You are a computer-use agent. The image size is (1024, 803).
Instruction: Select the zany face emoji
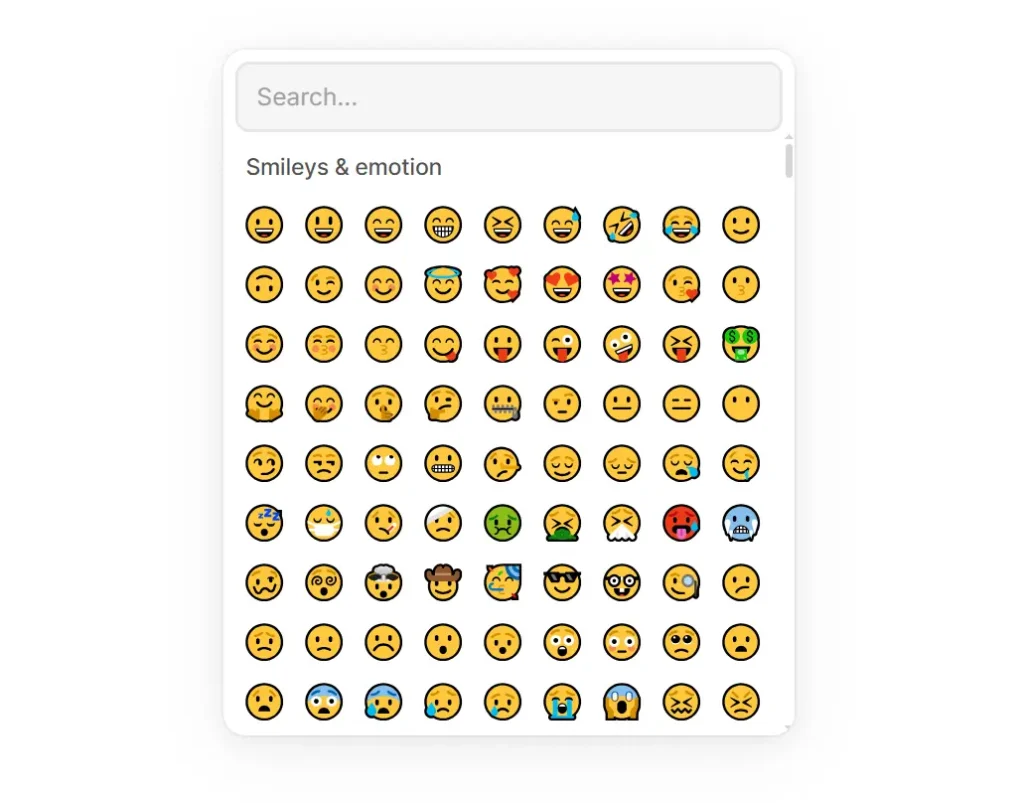(x=622, y=344)
